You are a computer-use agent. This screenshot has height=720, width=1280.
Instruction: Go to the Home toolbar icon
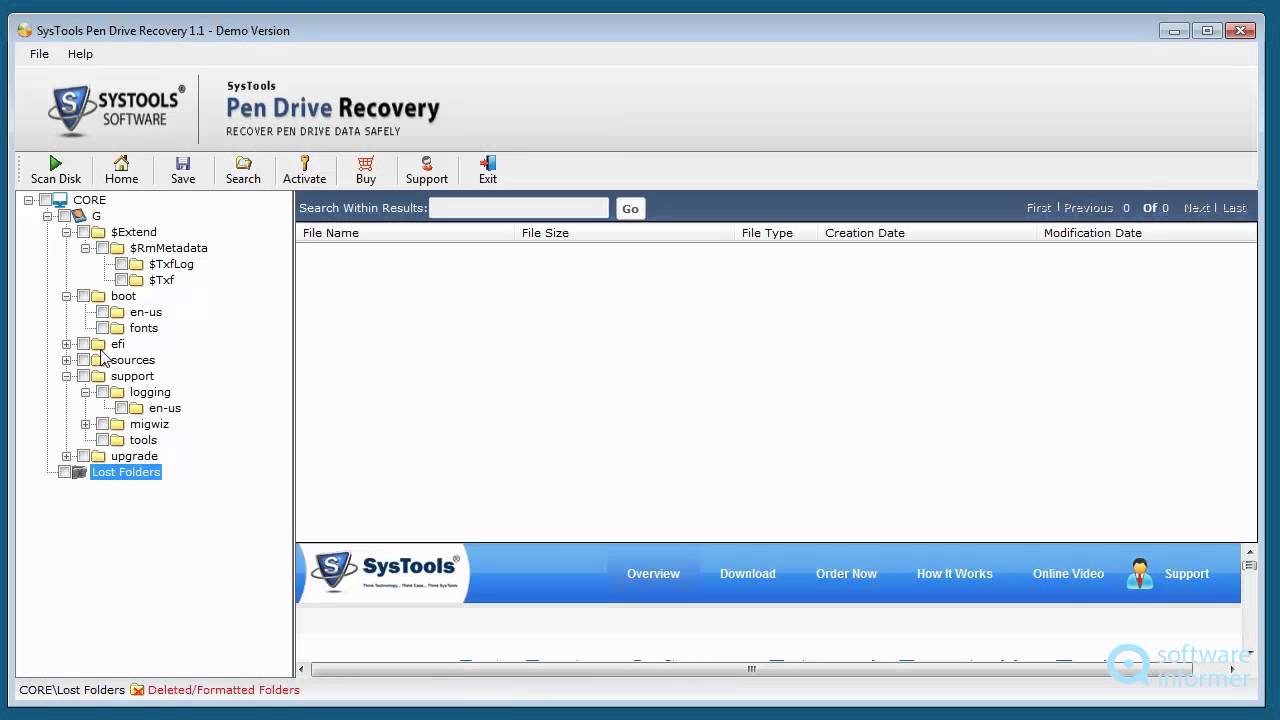point(121,170)
